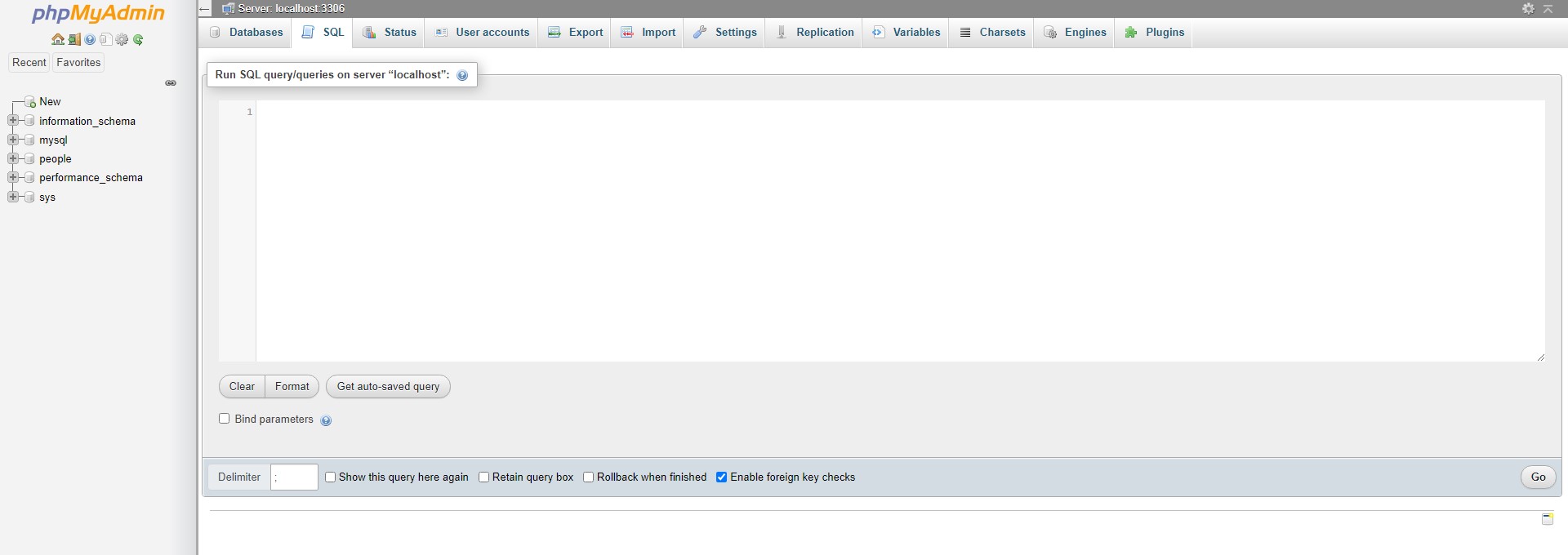The image size is (1568, 555).
Task: Click the New database icon in tree
Action: pos(30,102)
